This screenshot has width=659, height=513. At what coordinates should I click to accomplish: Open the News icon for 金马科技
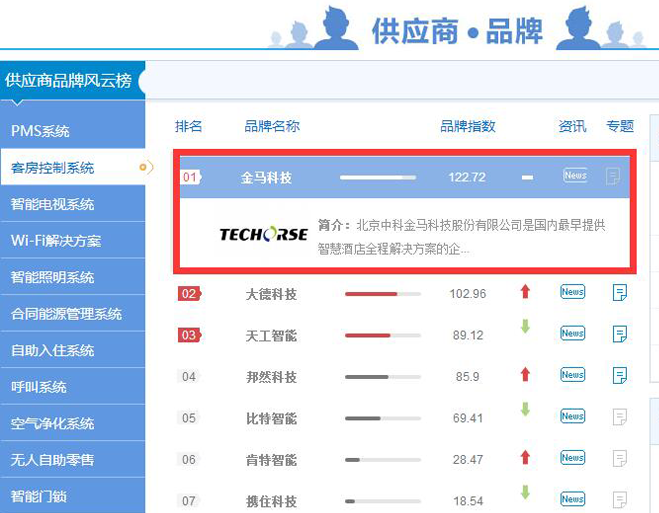coord(575,175)
